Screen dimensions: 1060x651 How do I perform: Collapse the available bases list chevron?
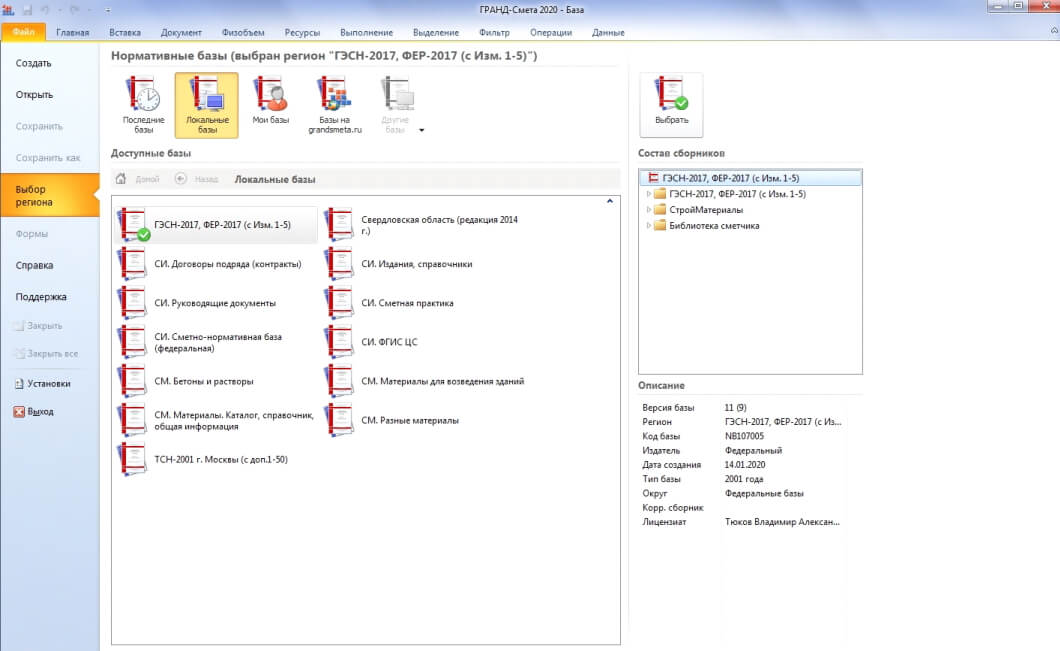610,201
